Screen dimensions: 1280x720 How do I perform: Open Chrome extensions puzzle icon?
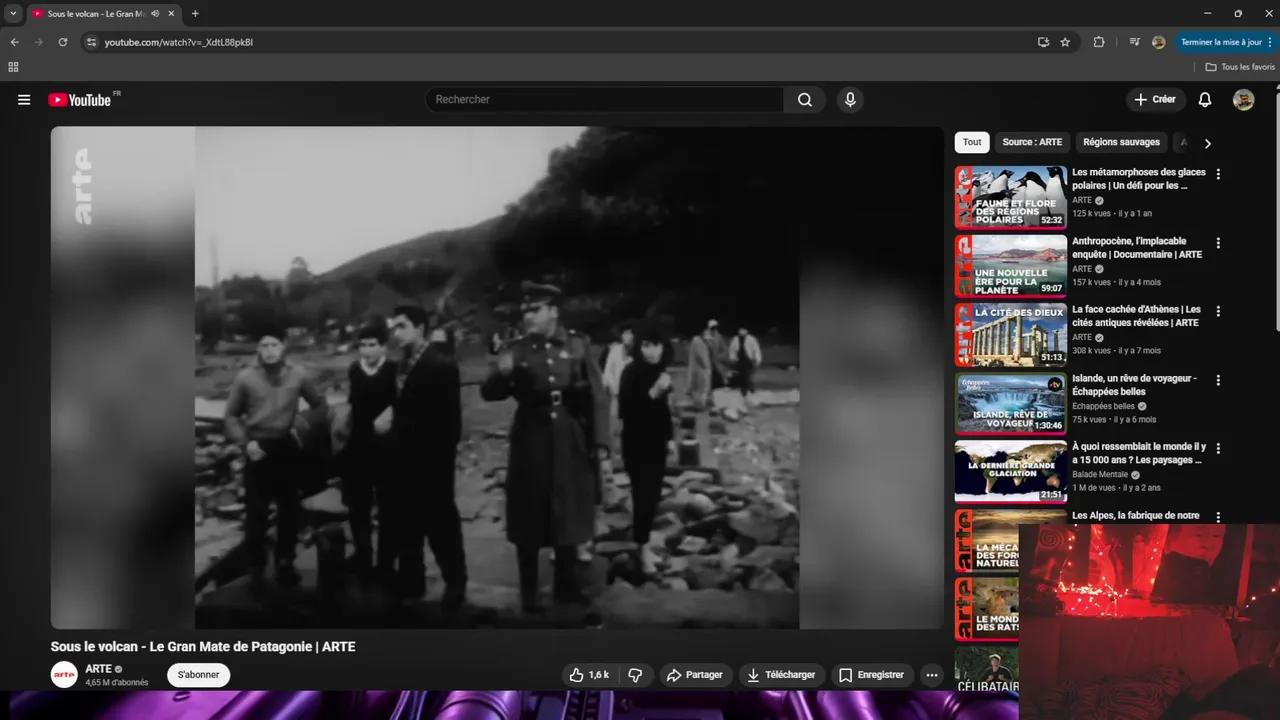click(1099, 42)
